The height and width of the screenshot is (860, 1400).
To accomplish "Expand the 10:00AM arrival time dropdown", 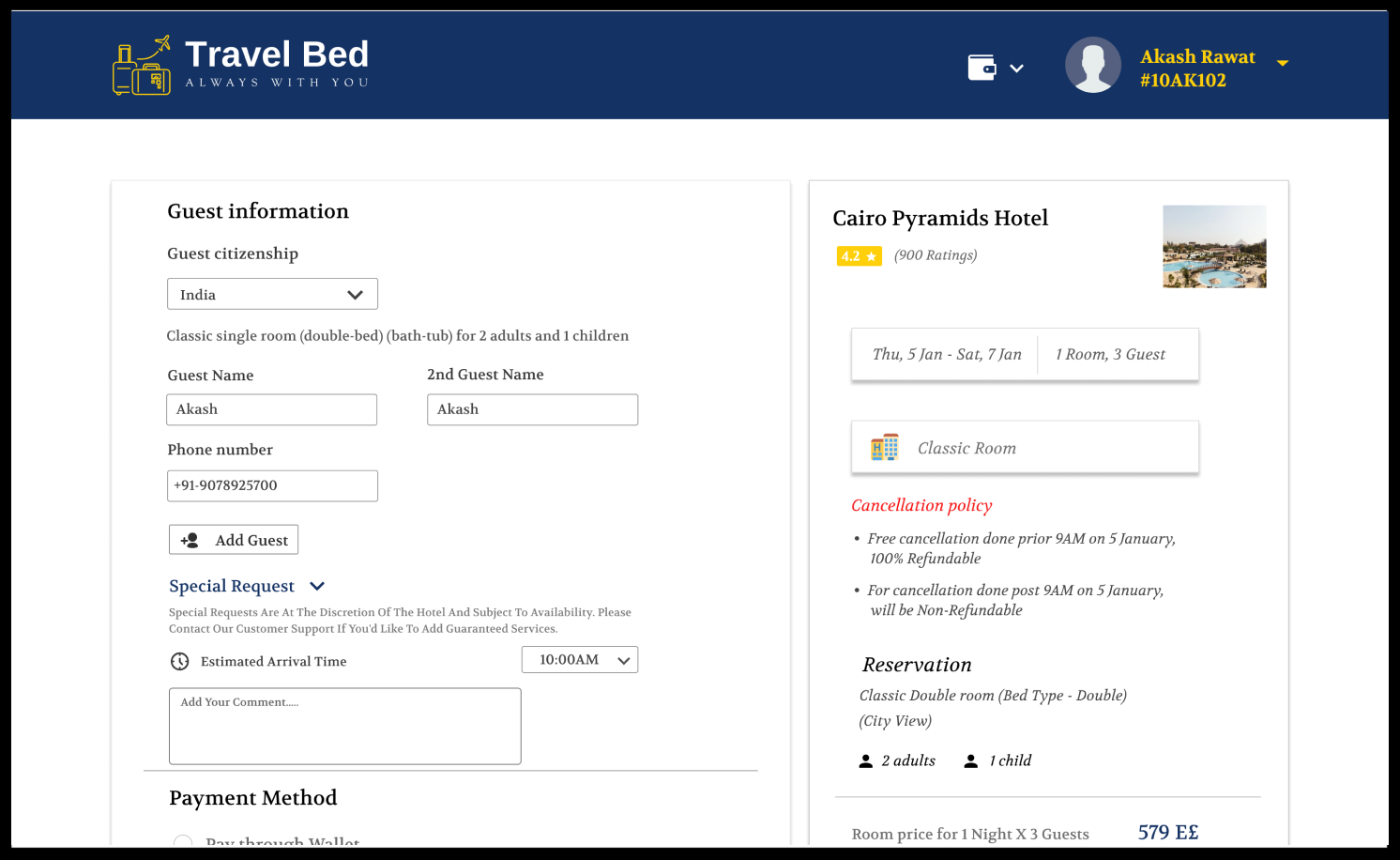I will [579, 660].
